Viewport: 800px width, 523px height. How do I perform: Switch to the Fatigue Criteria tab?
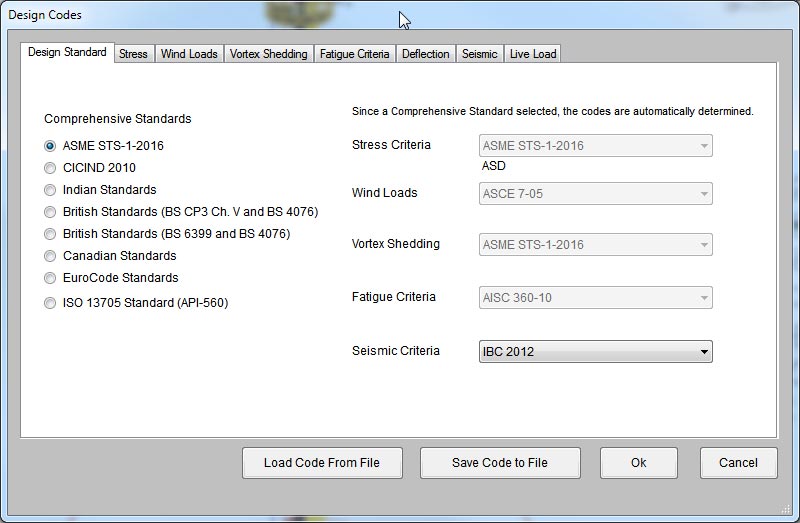click(355, 54)
